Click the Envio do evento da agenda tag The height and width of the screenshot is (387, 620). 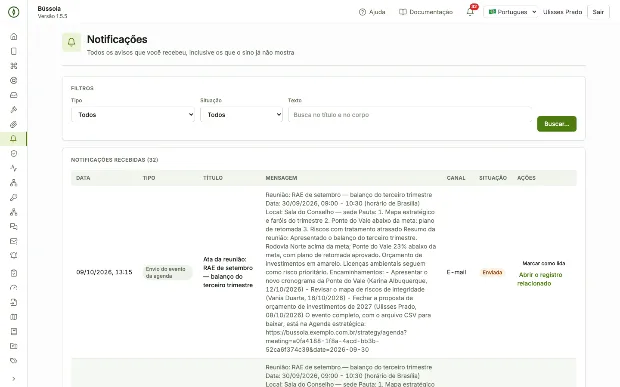pos(167,272)
